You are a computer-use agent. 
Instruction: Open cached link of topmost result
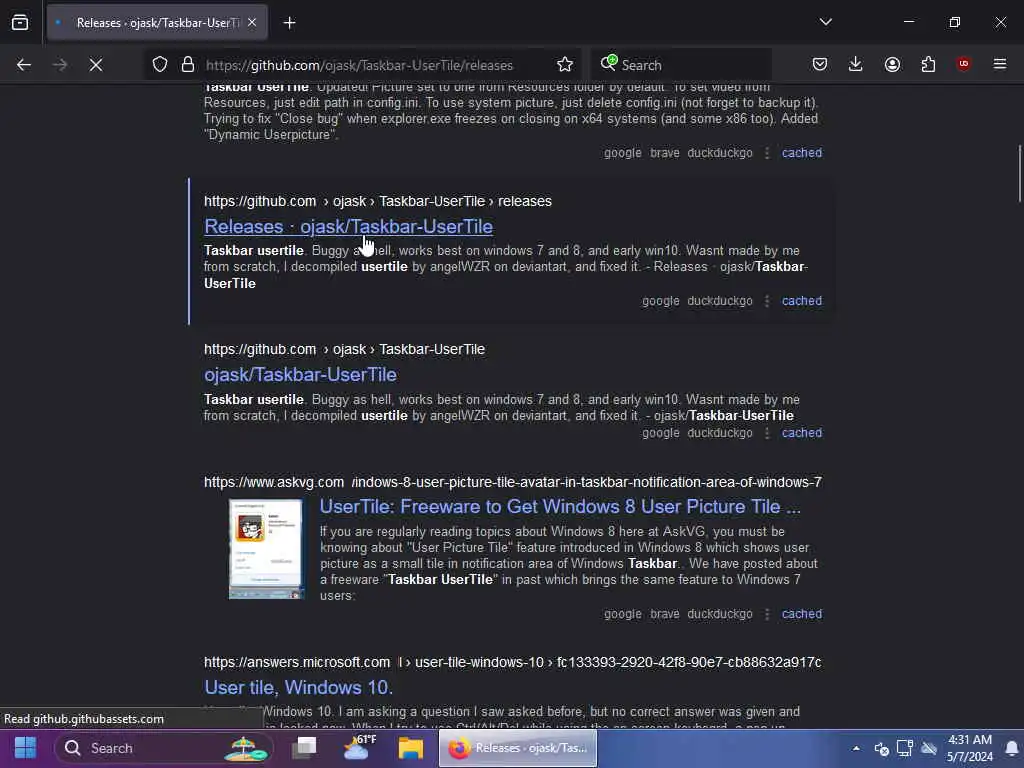pos(802,153)
